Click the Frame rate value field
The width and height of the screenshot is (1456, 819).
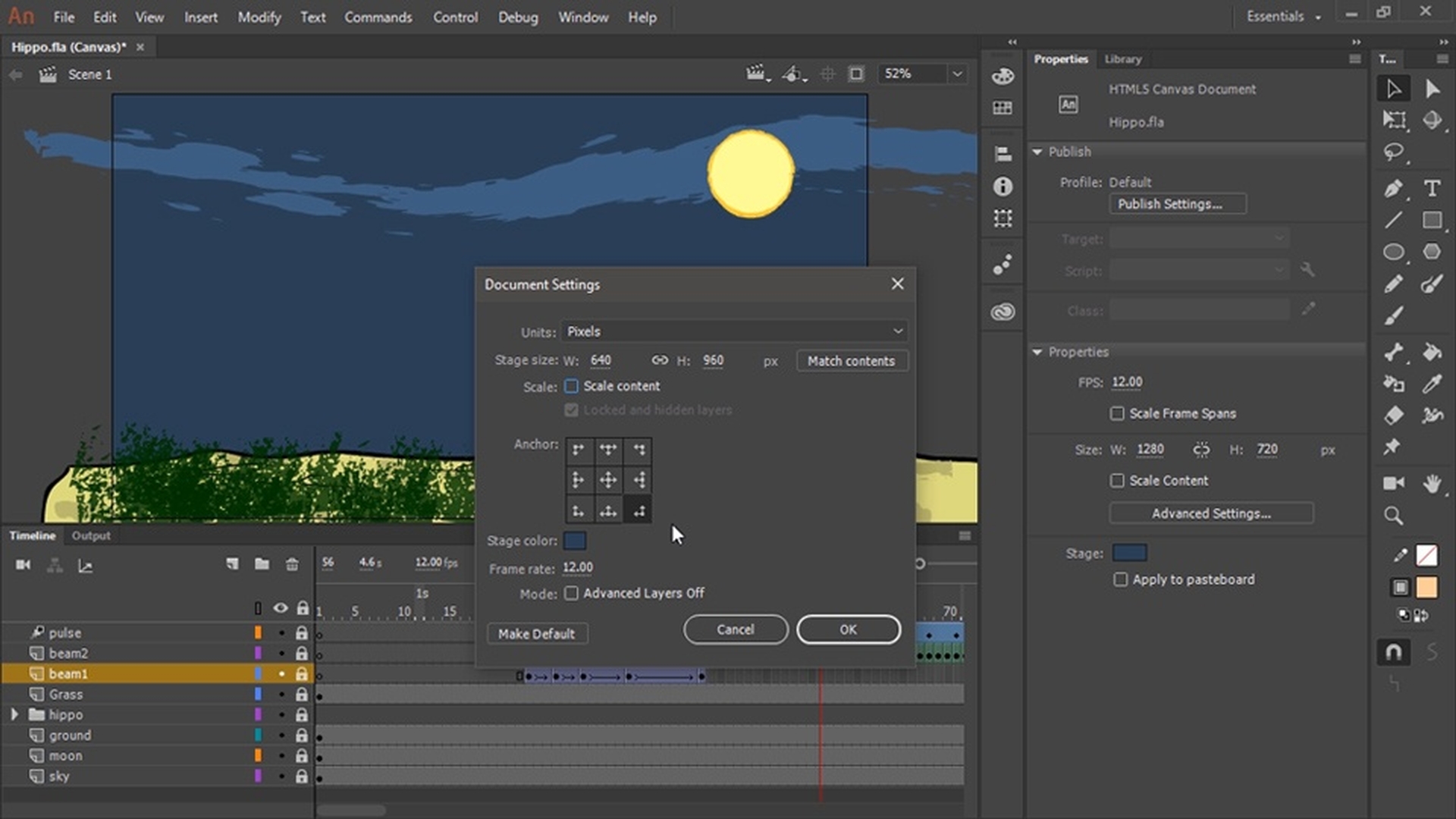577,566
